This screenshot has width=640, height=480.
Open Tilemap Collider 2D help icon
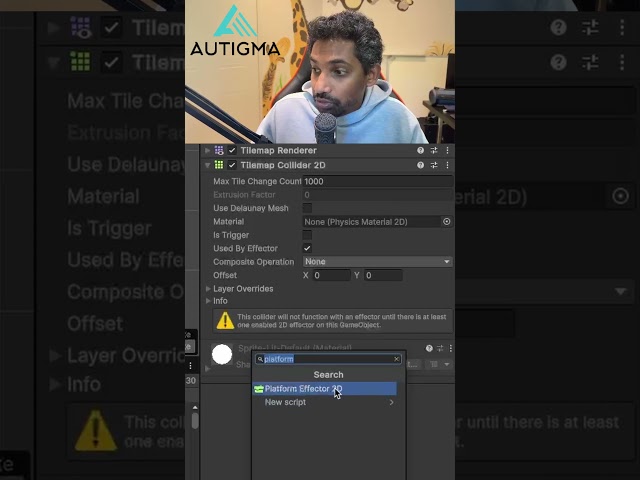[420, 165]
